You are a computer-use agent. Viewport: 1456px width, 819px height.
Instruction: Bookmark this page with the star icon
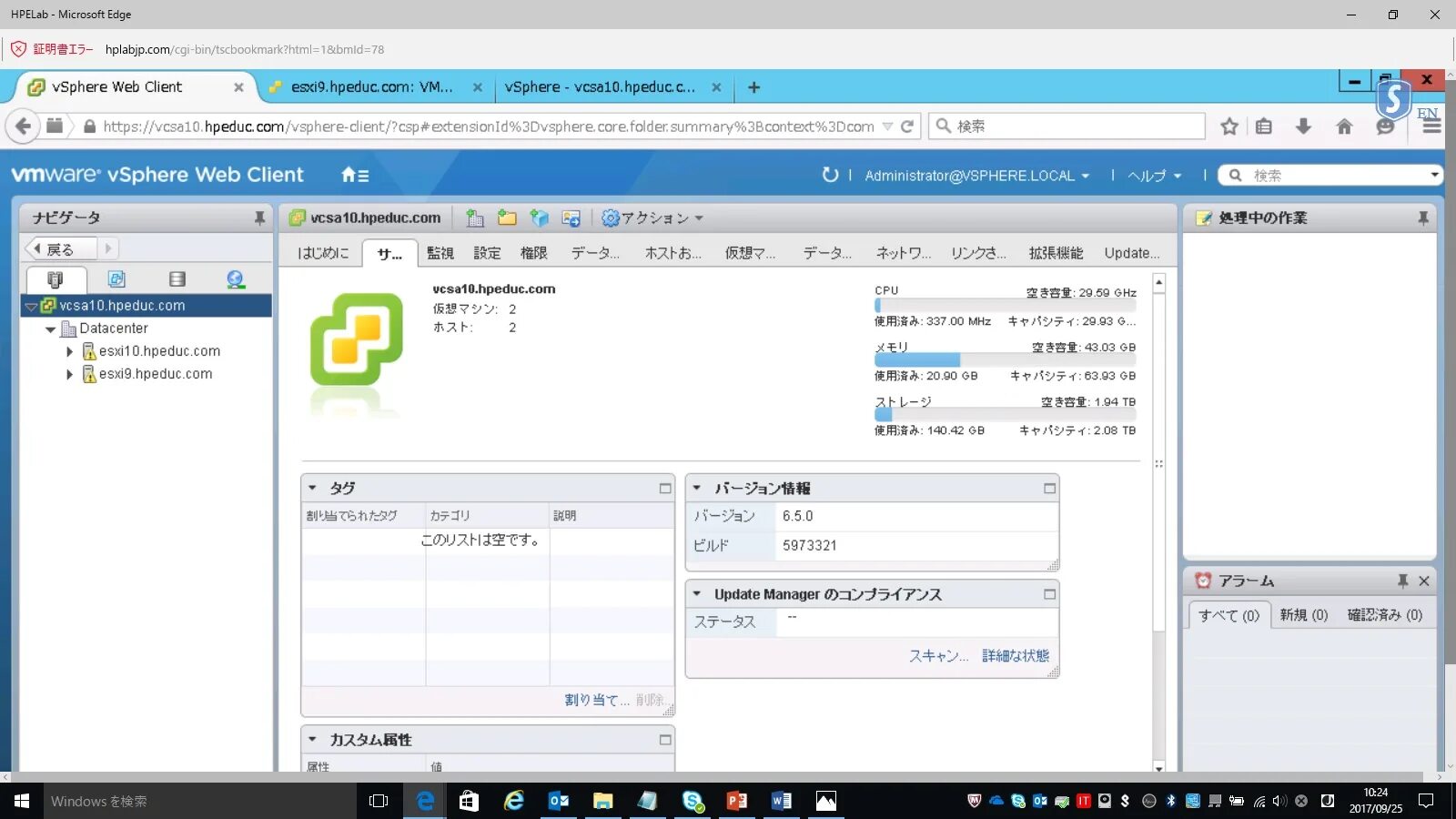click(x=1229, y=126)
